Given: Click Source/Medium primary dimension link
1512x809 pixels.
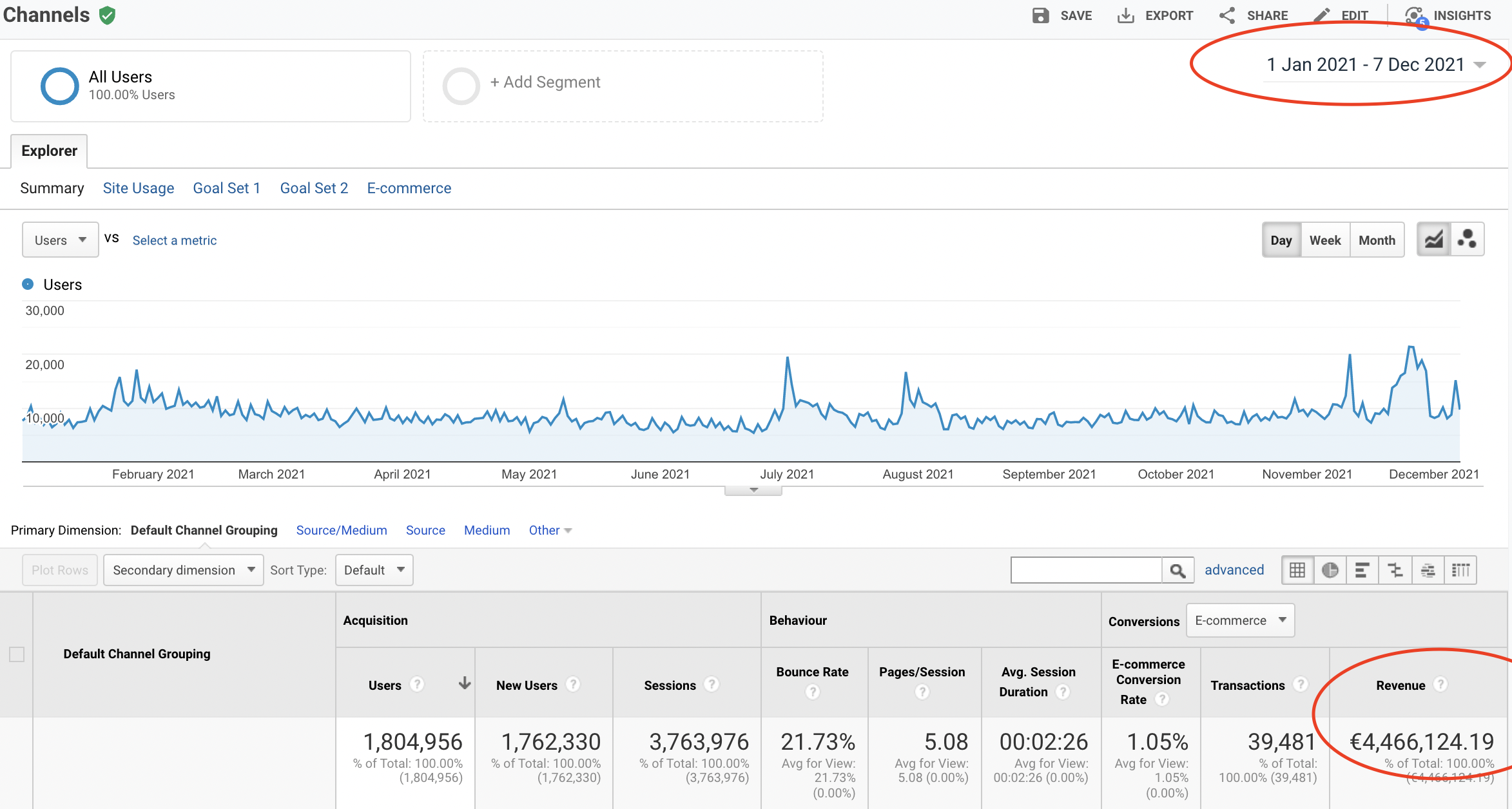Looking at the screenshot, I should coord(341,530).
